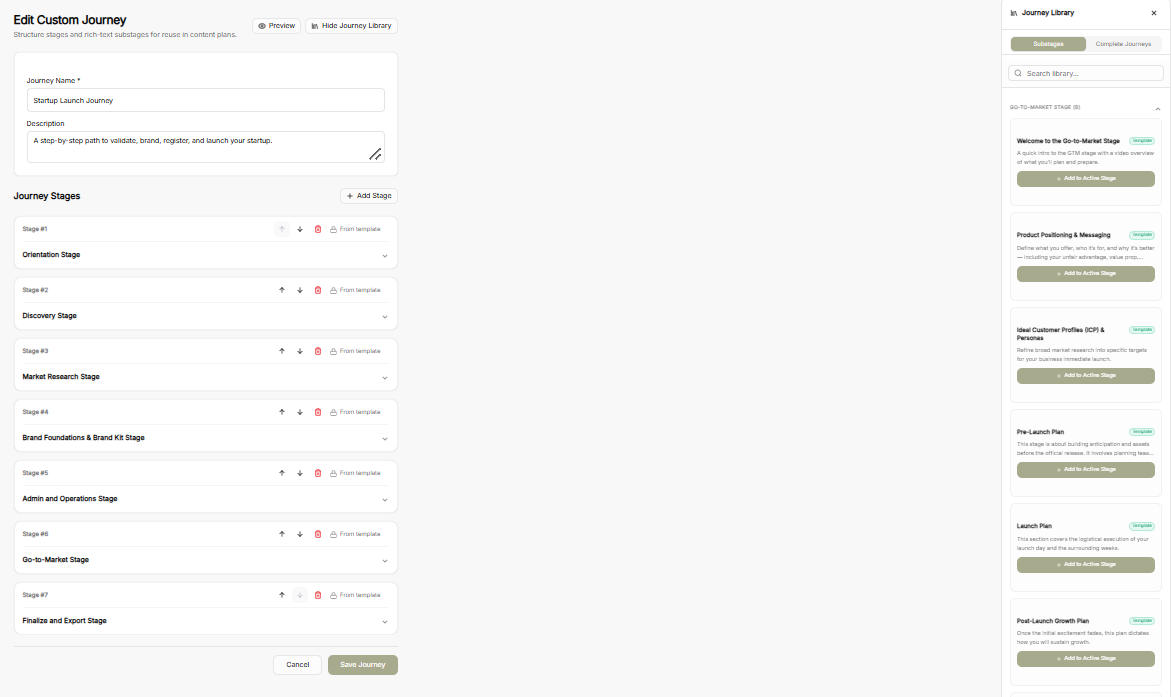The width and height of the screenshot is (1171, 697).
Task: Move Stage #1 Orientation down
Action: (x=299, y=229)
